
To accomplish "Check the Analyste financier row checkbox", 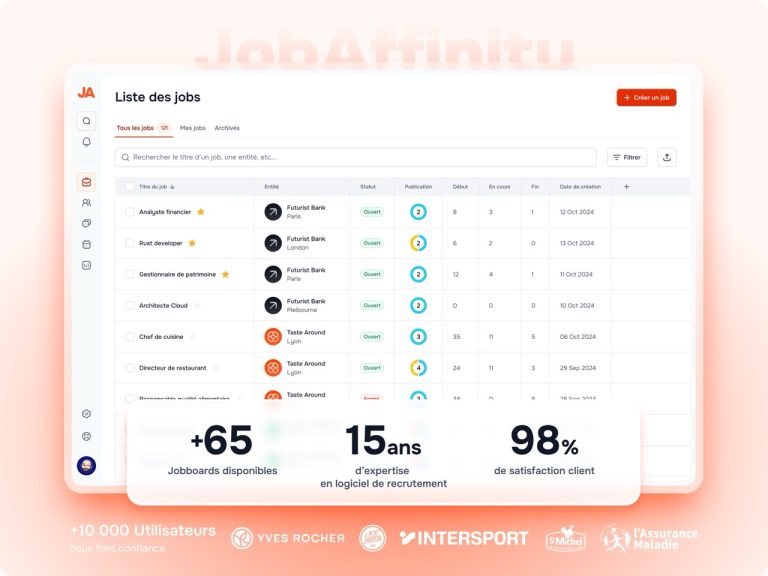I will 129,212.
